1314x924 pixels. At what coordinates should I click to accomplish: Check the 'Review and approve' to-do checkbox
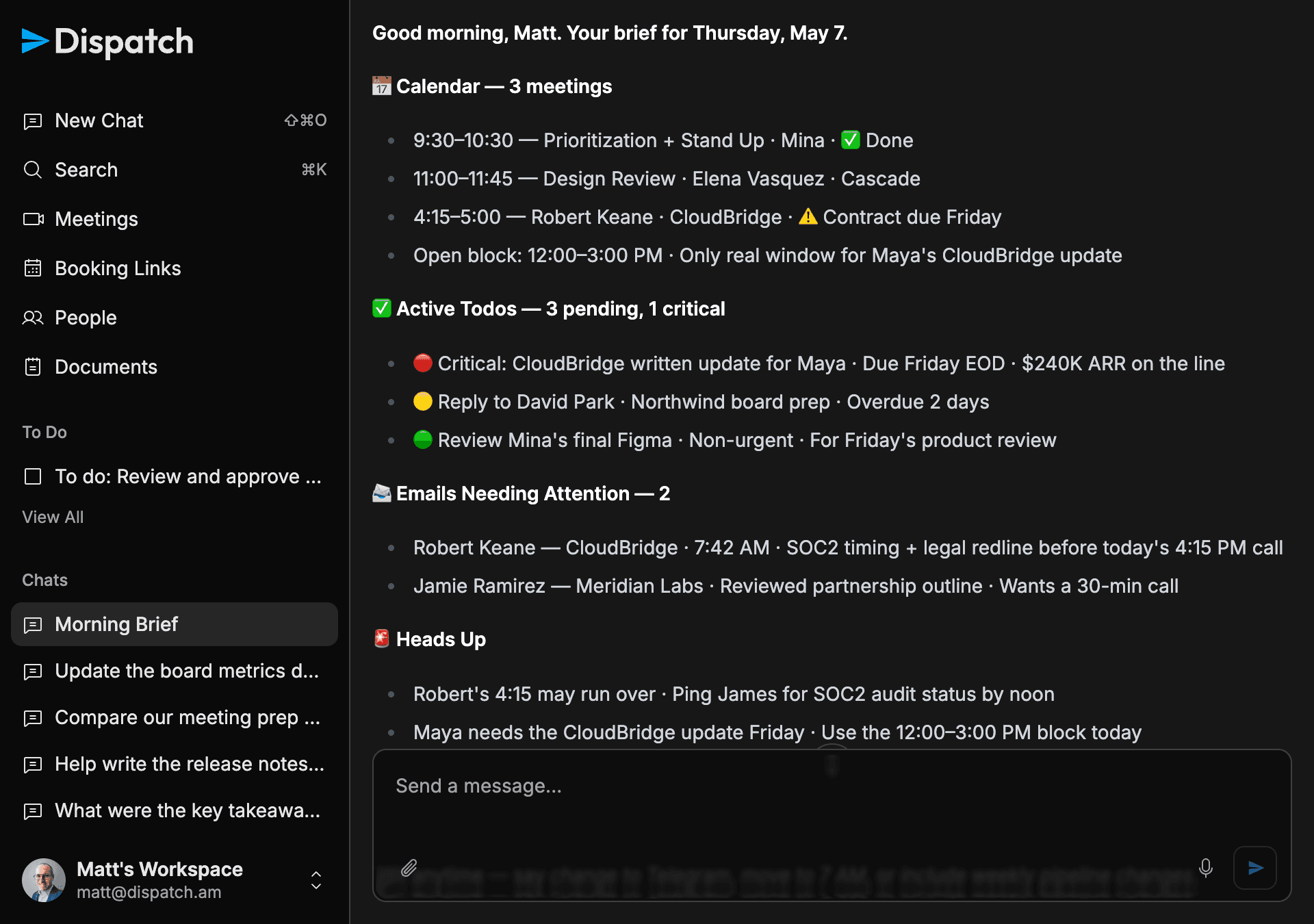[33, 476]
